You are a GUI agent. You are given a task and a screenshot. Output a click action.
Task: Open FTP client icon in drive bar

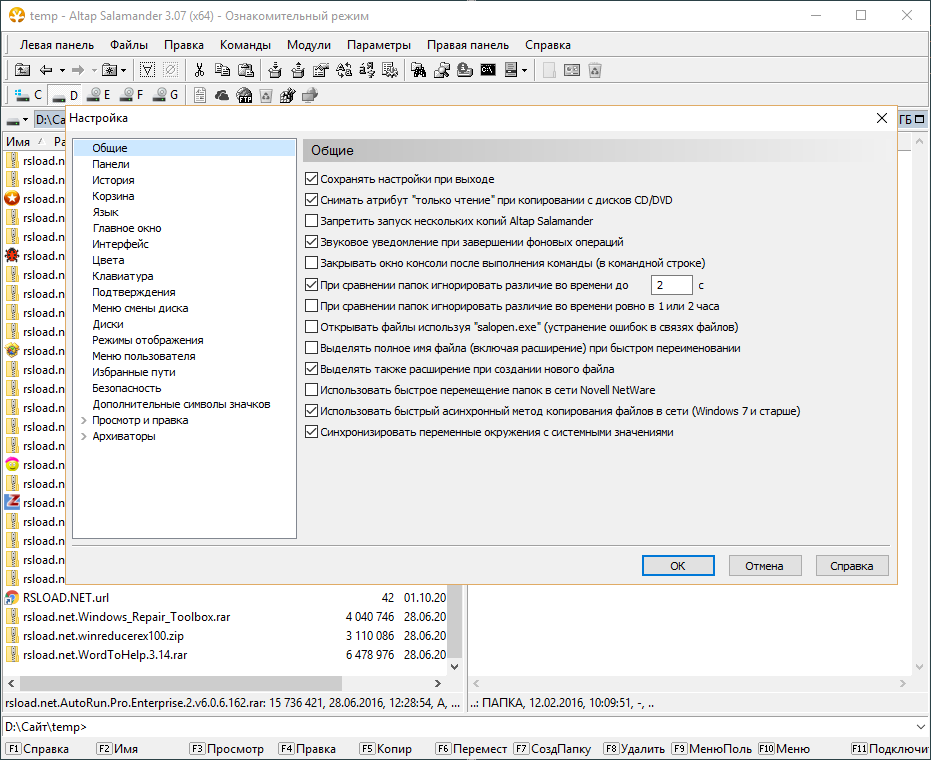(x=244, y=95)
